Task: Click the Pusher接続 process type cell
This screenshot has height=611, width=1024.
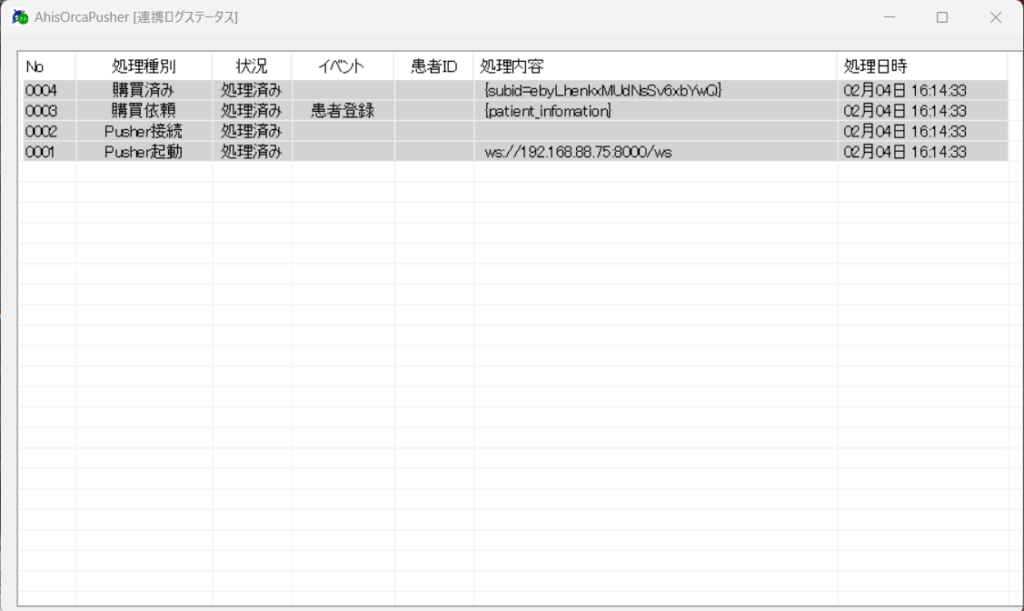Action: pos(144,131)
